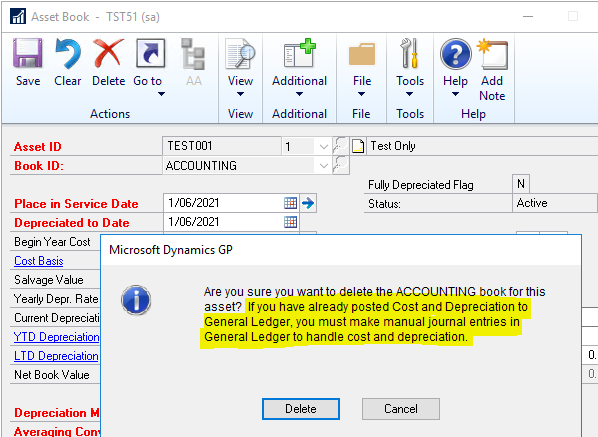
Task: Open calendar for Depreciated to Date
Action: 290,222
